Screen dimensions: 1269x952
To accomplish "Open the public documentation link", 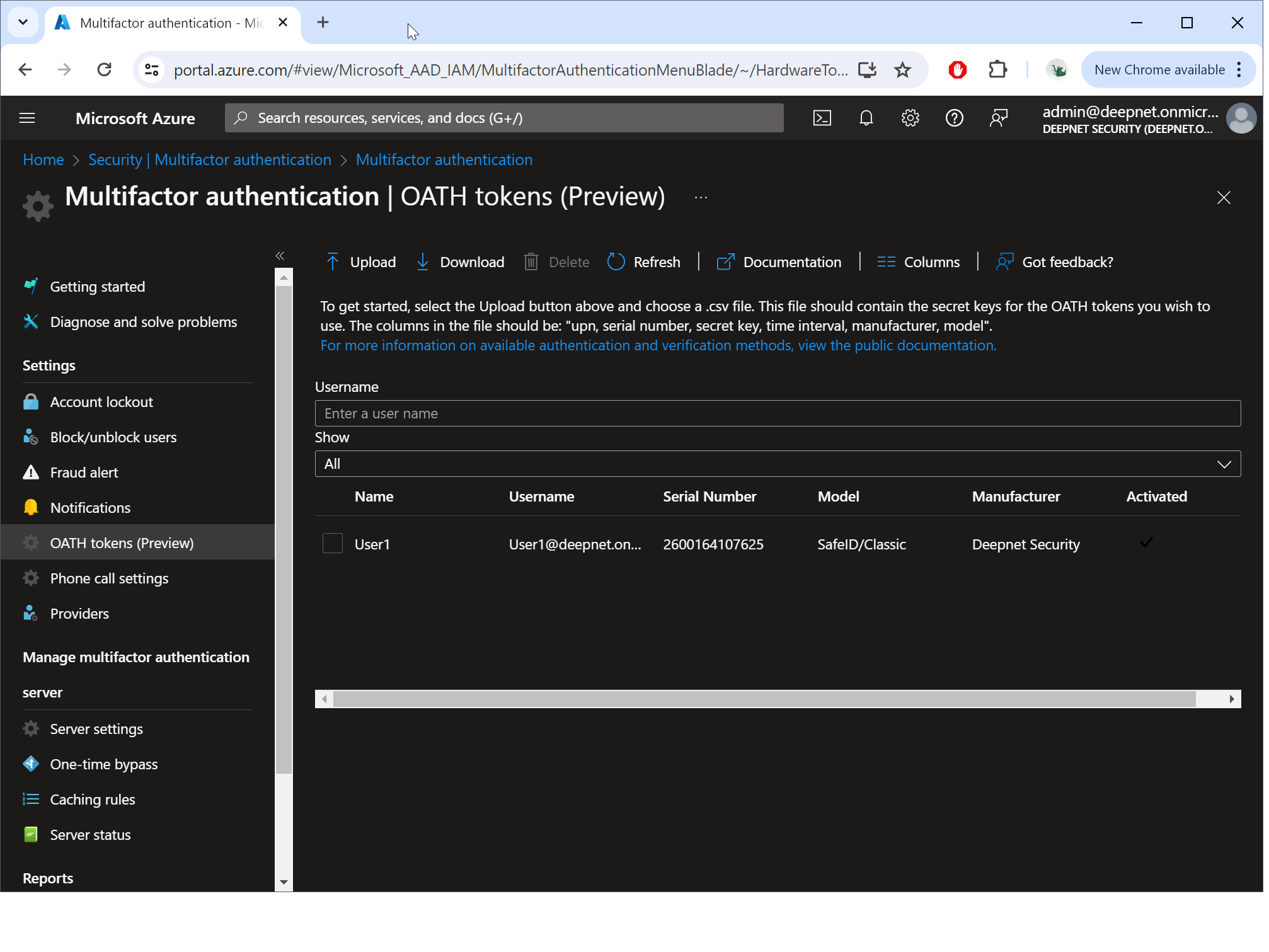I will pyautogui.click(x=658, y=345).
